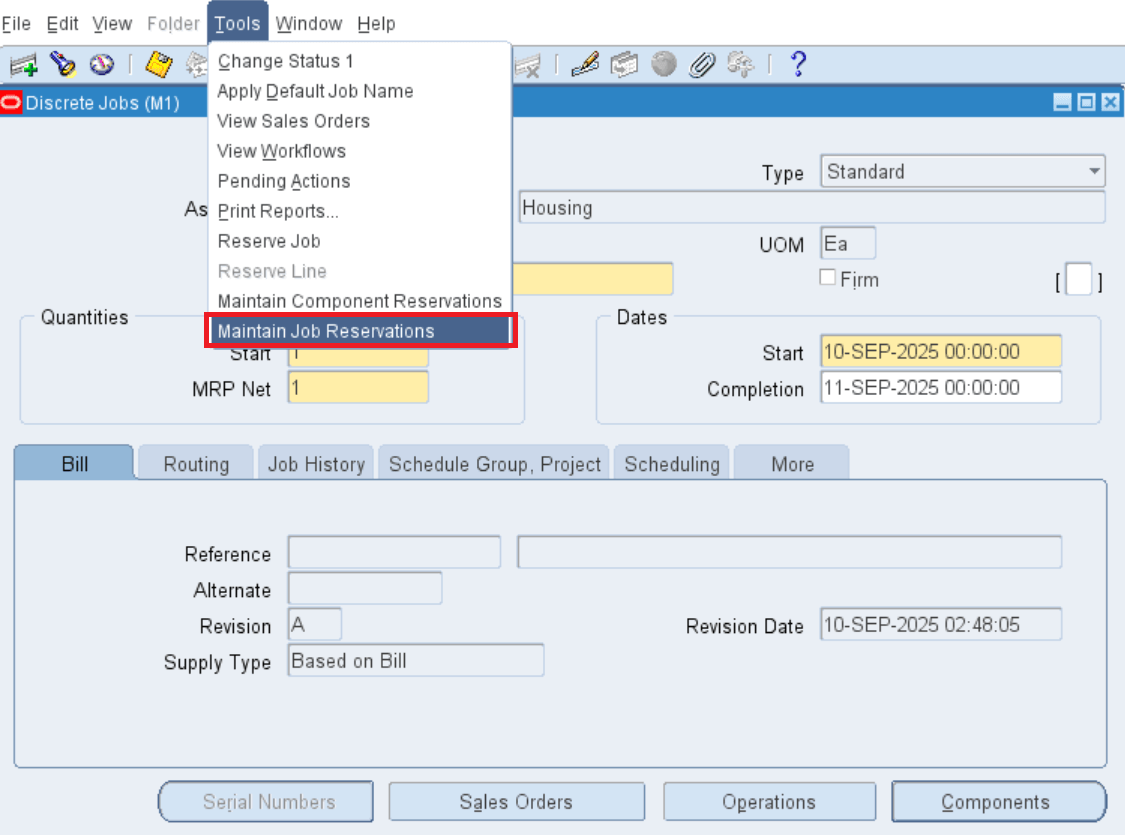The width and height of the screenshot is (1125, 835).
Task: Click the Start date field
Action: point(941,352)
